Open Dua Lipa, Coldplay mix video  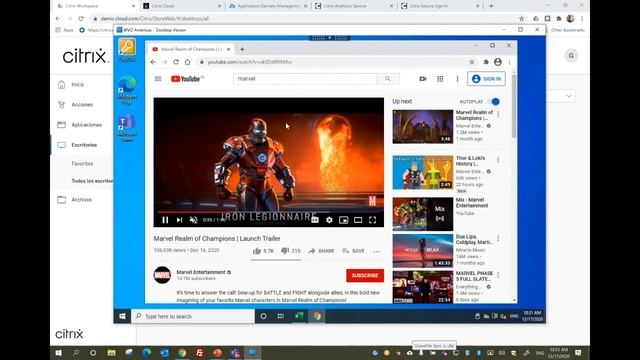coord(422,251)
